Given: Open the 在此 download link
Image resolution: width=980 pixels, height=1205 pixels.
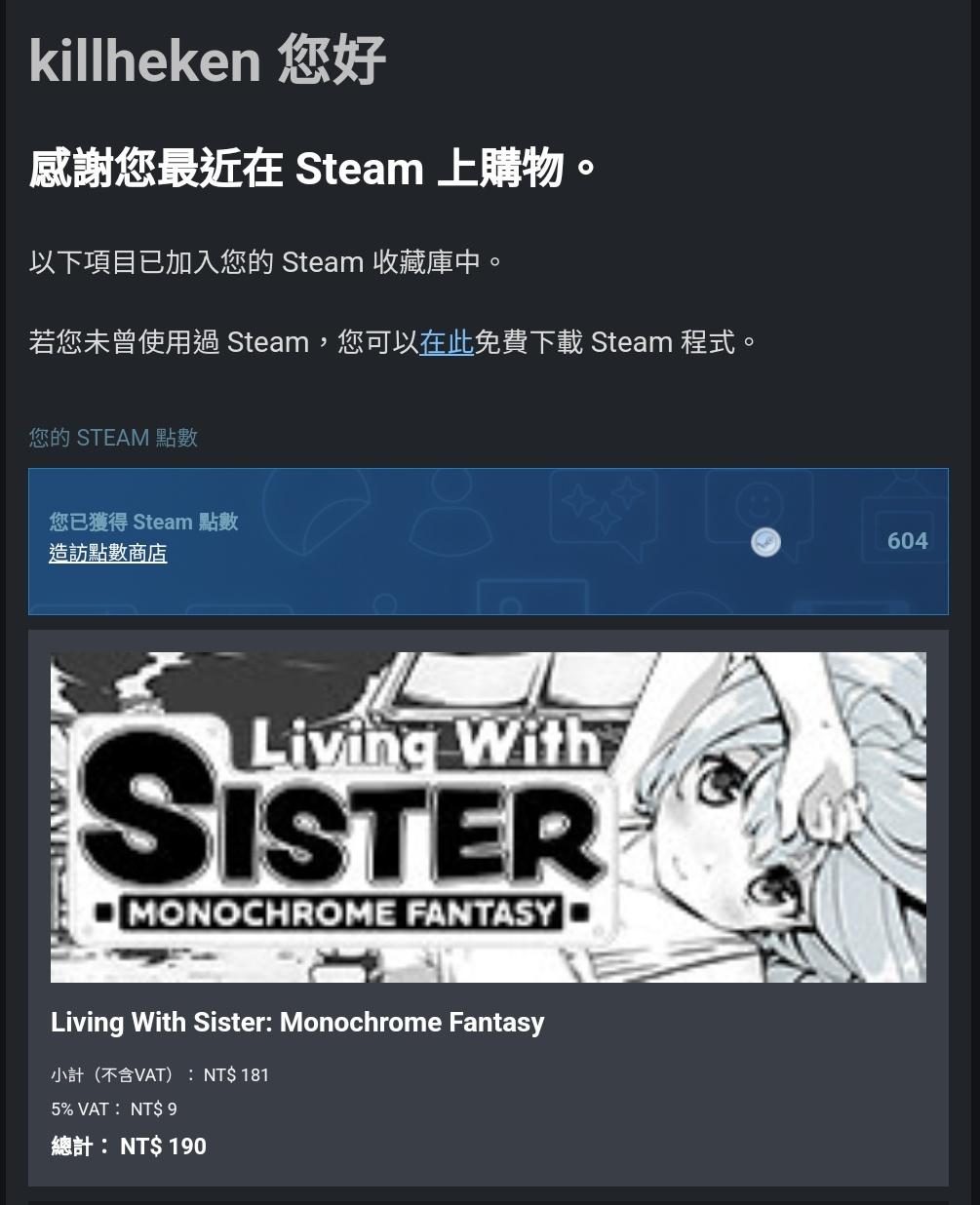Looking at the screenshot, I should coord(447,342).
